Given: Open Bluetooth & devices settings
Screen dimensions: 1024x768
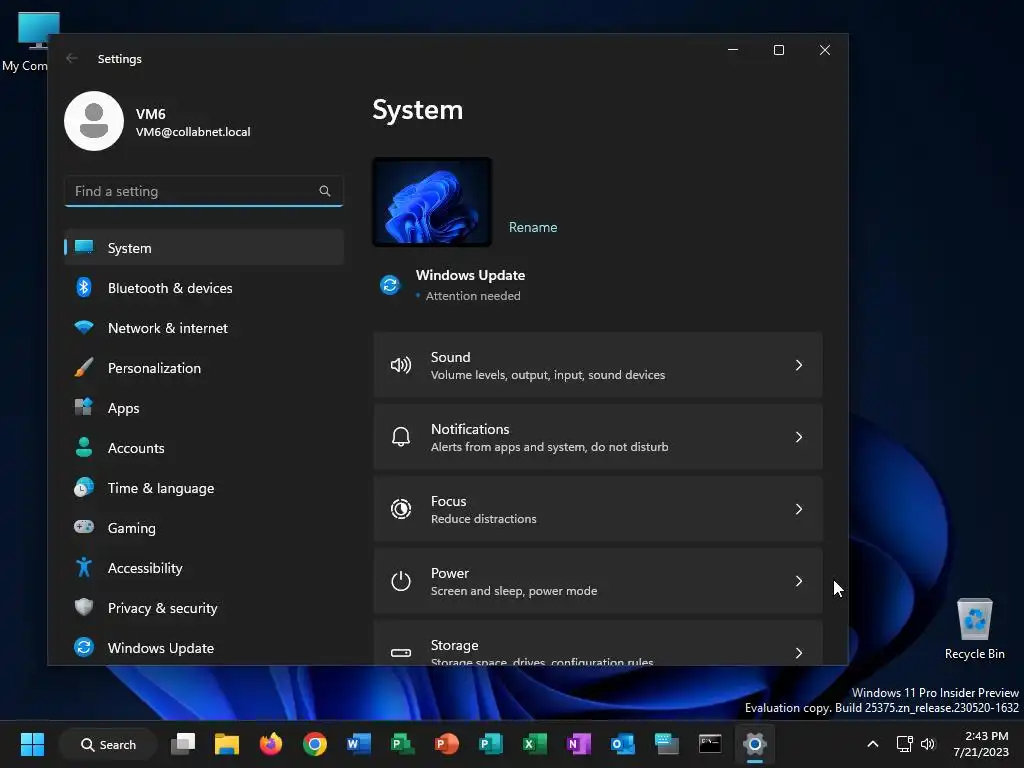Looking at the screenshot, I should (x=204, y=288).
